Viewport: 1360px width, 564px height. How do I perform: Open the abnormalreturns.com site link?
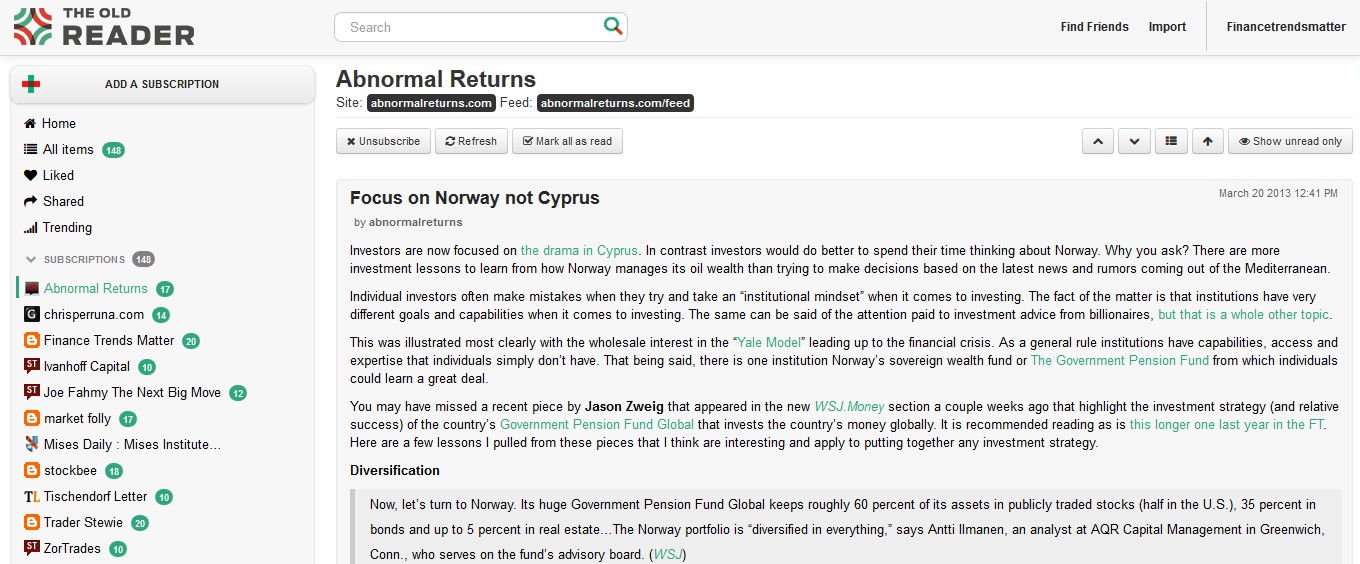click(x=431, y=103)
